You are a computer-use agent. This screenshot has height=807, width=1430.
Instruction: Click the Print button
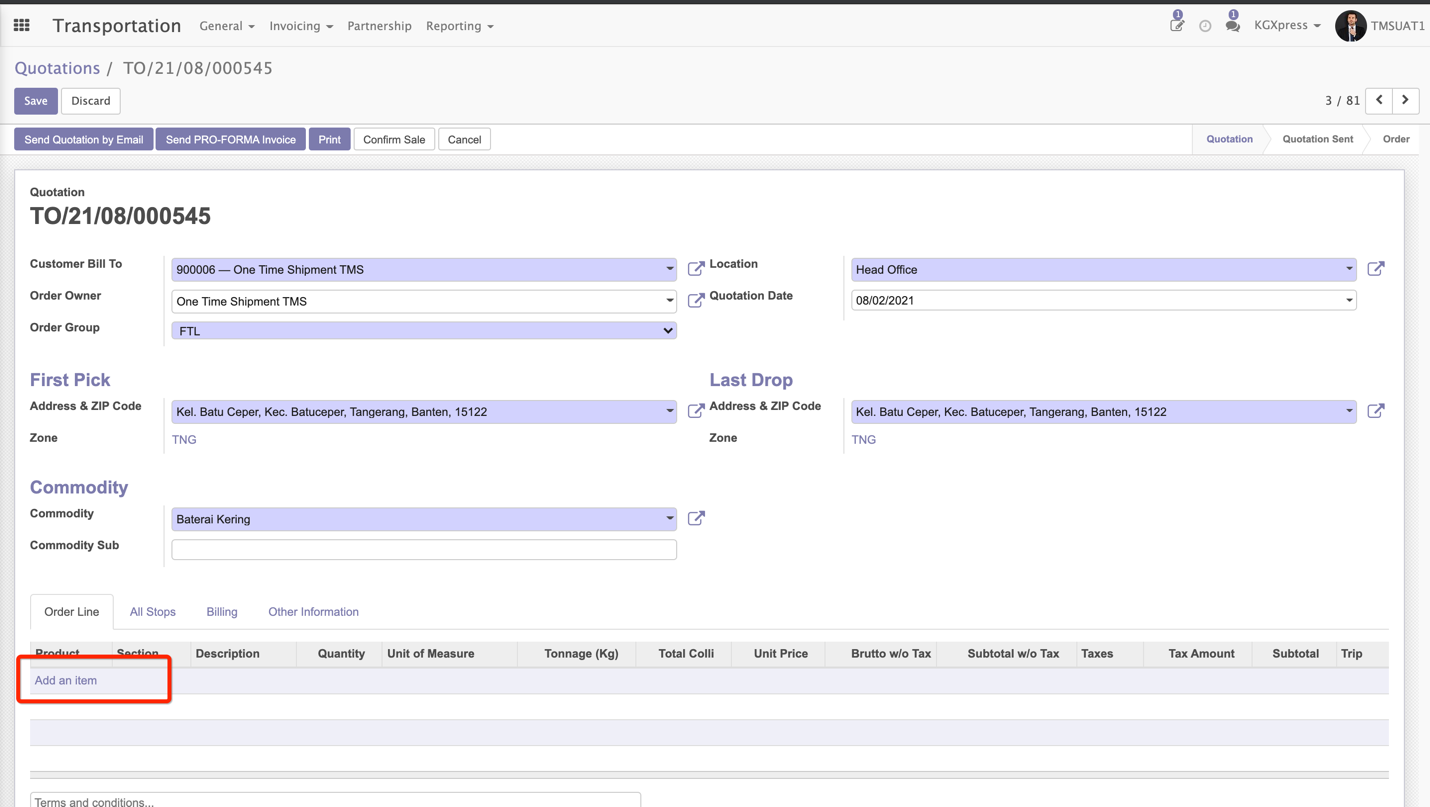330,140
